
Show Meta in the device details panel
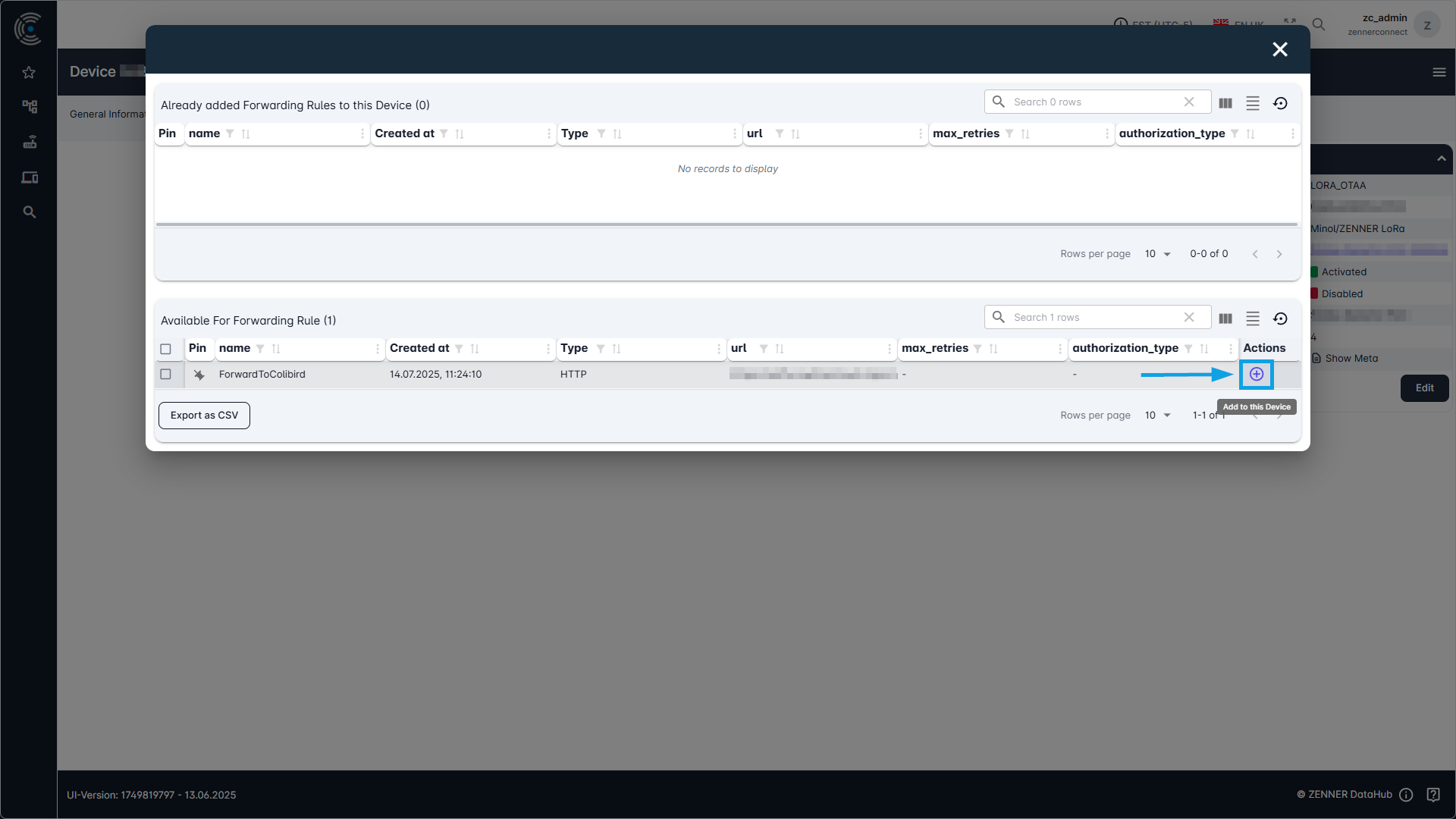pyautogui.click(x=1351, y=358)
